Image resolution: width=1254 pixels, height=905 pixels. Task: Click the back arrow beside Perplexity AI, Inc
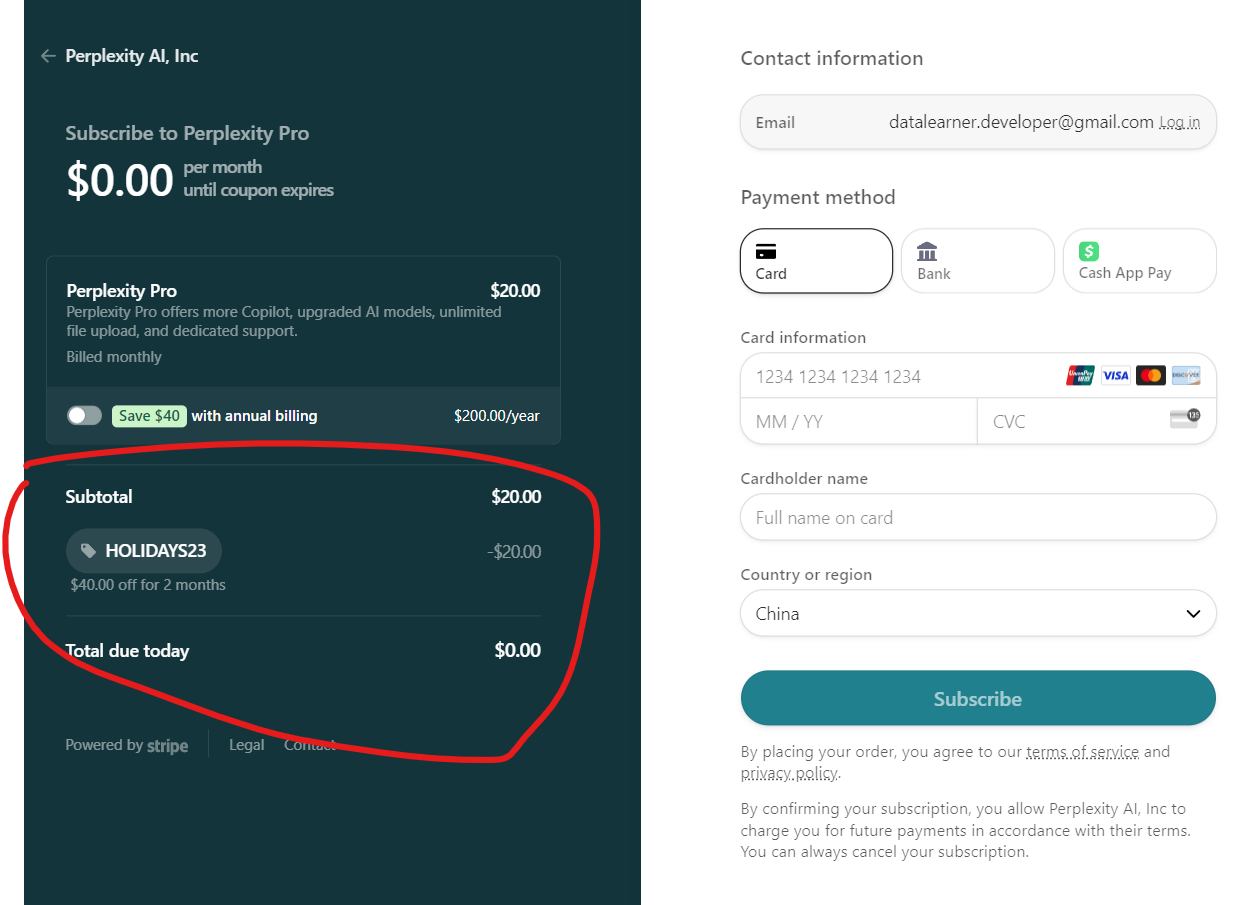(48, 56)
